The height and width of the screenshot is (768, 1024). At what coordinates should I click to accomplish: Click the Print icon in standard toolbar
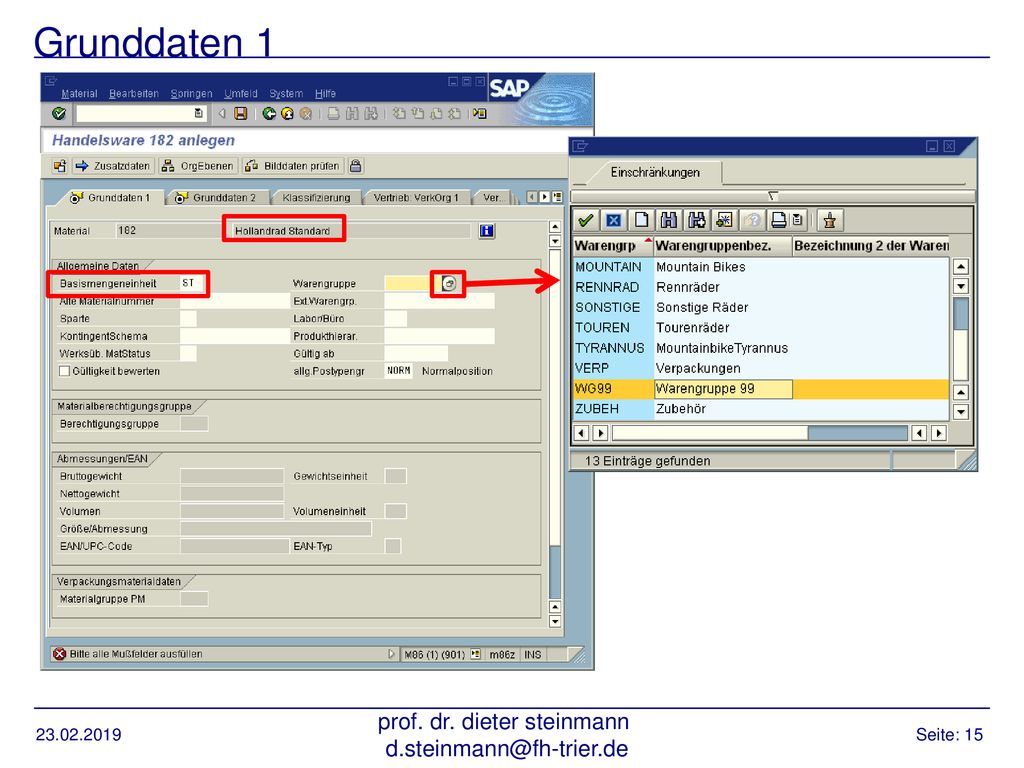pos(333,114)
